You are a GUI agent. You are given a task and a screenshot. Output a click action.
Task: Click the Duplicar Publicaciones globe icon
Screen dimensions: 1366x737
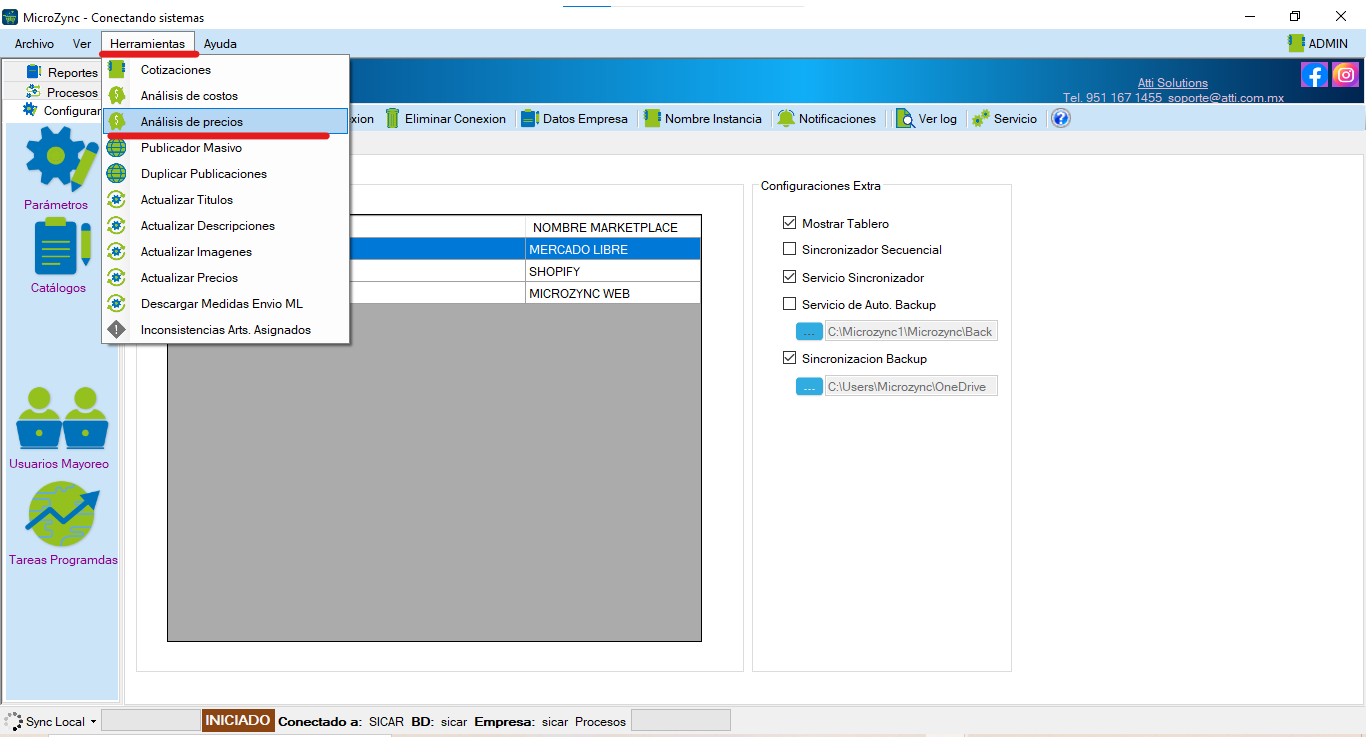(117, 174)
